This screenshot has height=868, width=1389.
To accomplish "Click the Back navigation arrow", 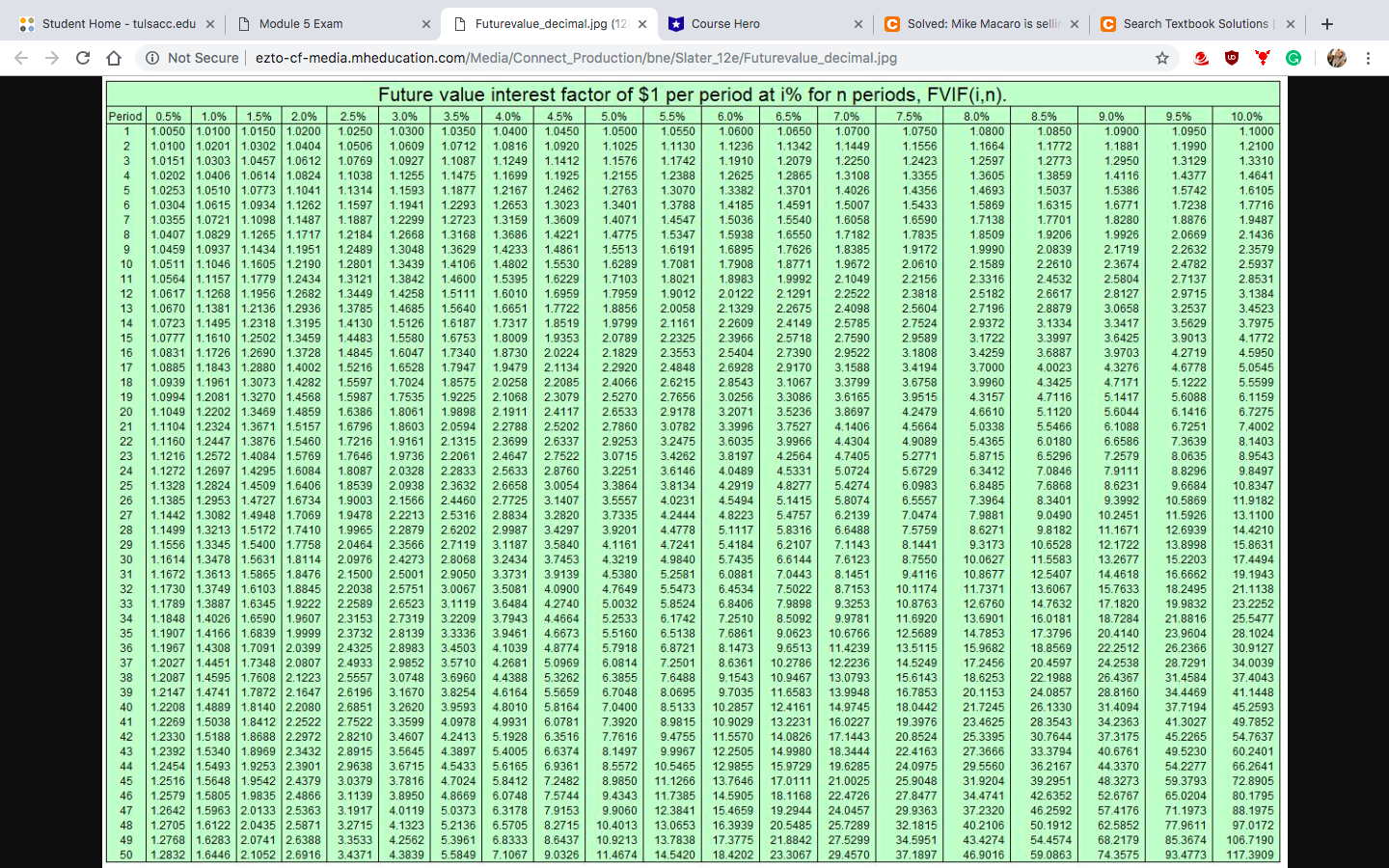I will coord(20,58).
